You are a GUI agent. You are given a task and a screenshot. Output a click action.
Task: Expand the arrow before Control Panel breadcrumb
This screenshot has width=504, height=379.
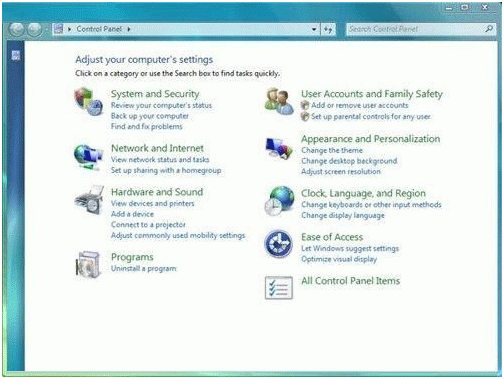pyautogui.click(x=69, y=29)
